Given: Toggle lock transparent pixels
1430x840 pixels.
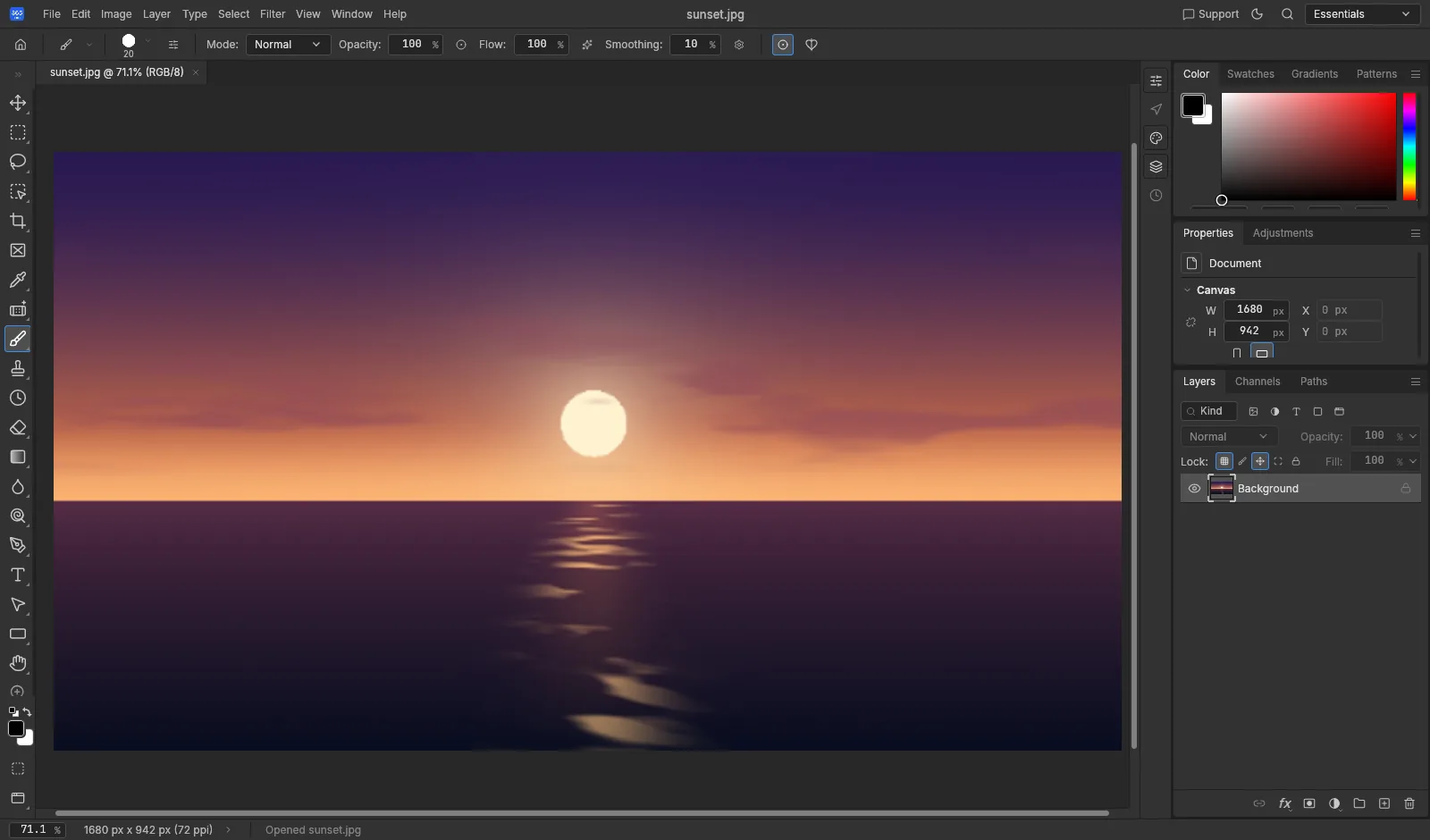Looking at the screenshot, I should pos(1224,461).
